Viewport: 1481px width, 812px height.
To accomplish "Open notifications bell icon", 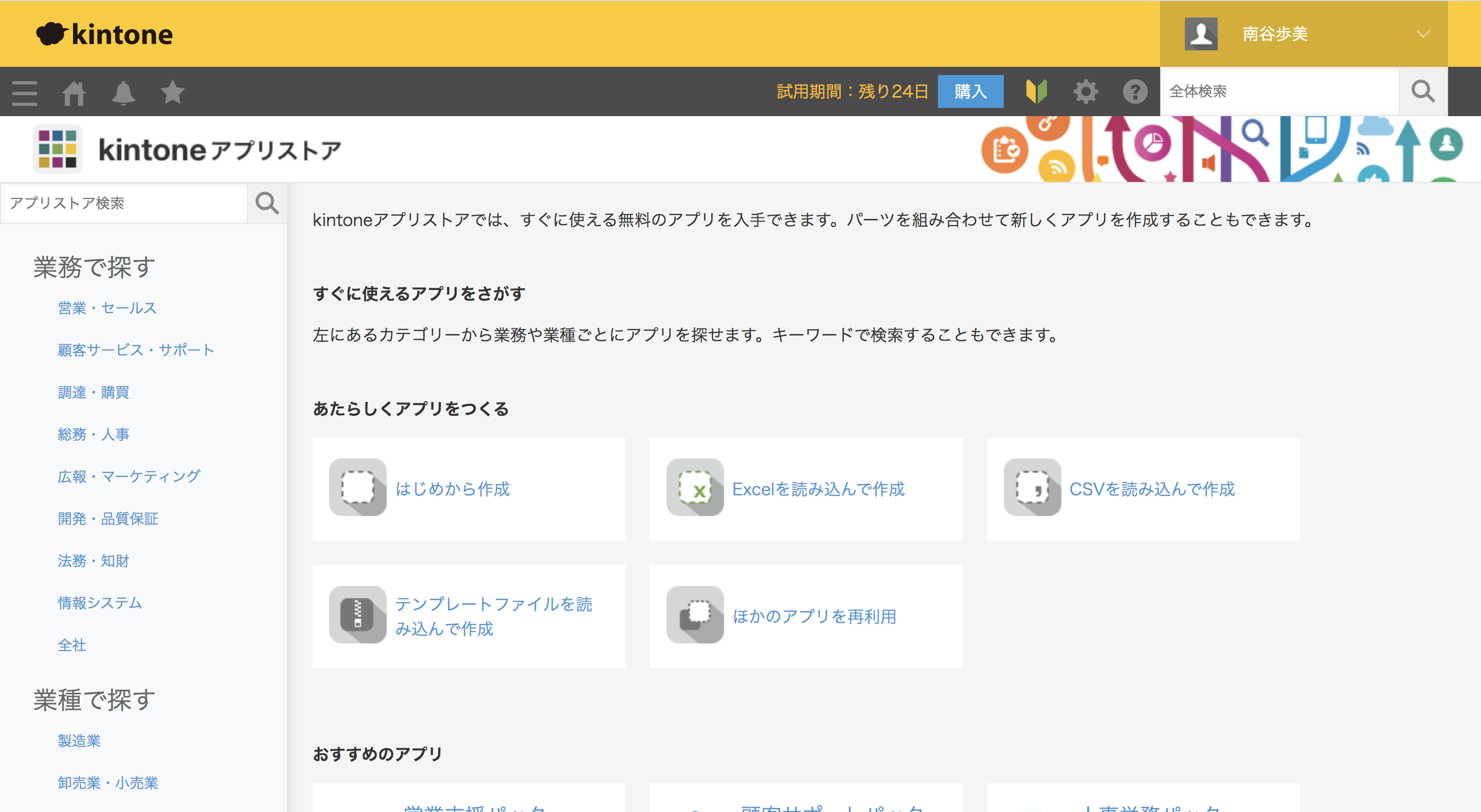I will [x=123, y=93].
